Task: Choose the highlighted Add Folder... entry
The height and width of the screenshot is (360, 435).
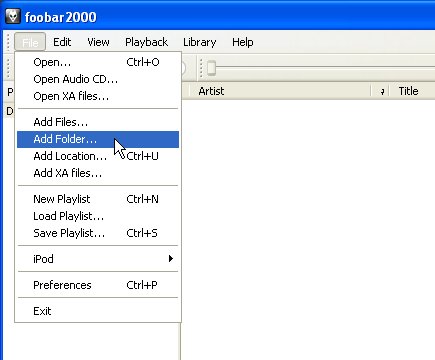Action: (x=98, y=139)
